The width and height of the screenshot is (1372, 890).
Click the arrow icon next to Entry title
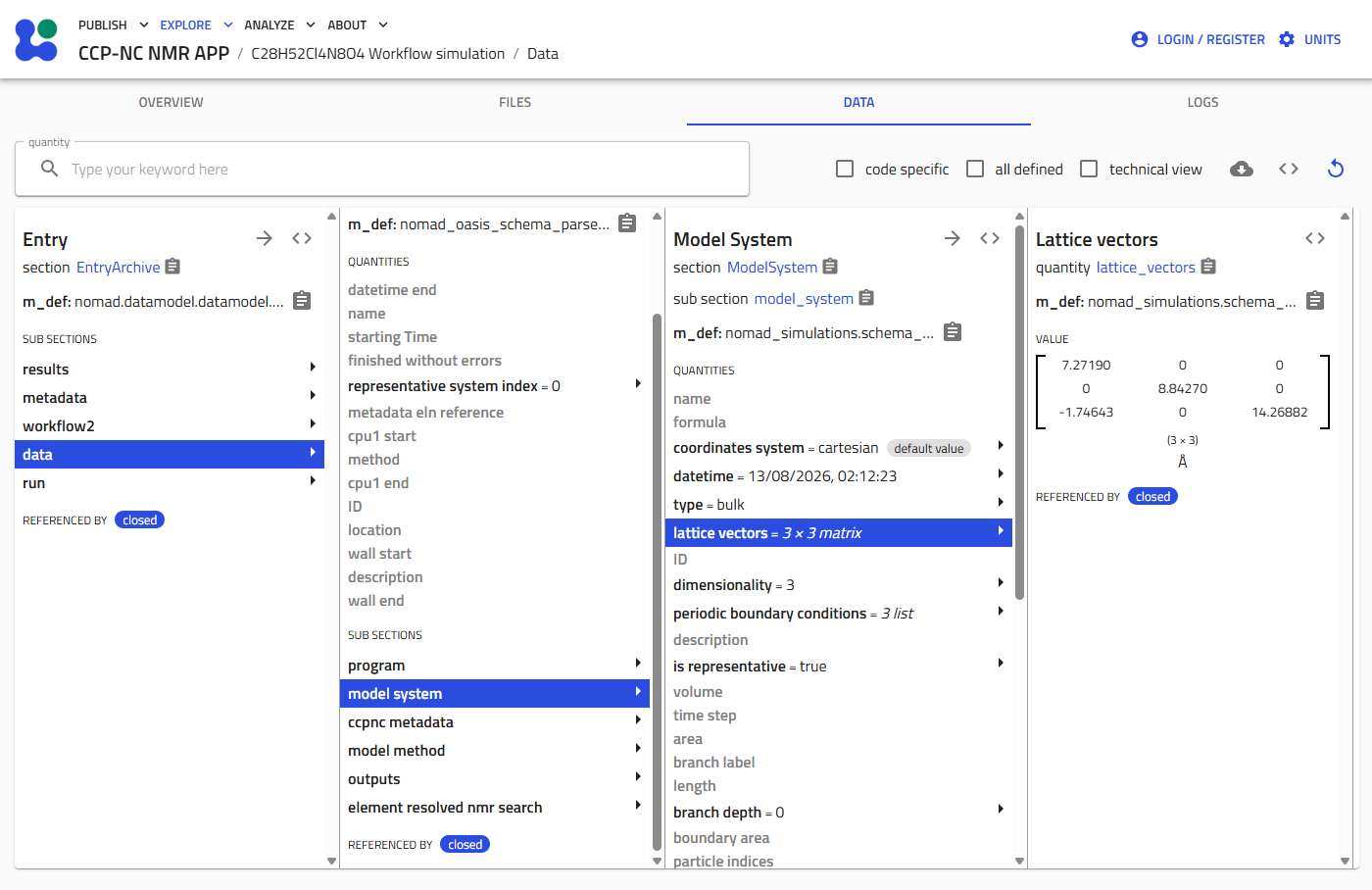[265, 238]
